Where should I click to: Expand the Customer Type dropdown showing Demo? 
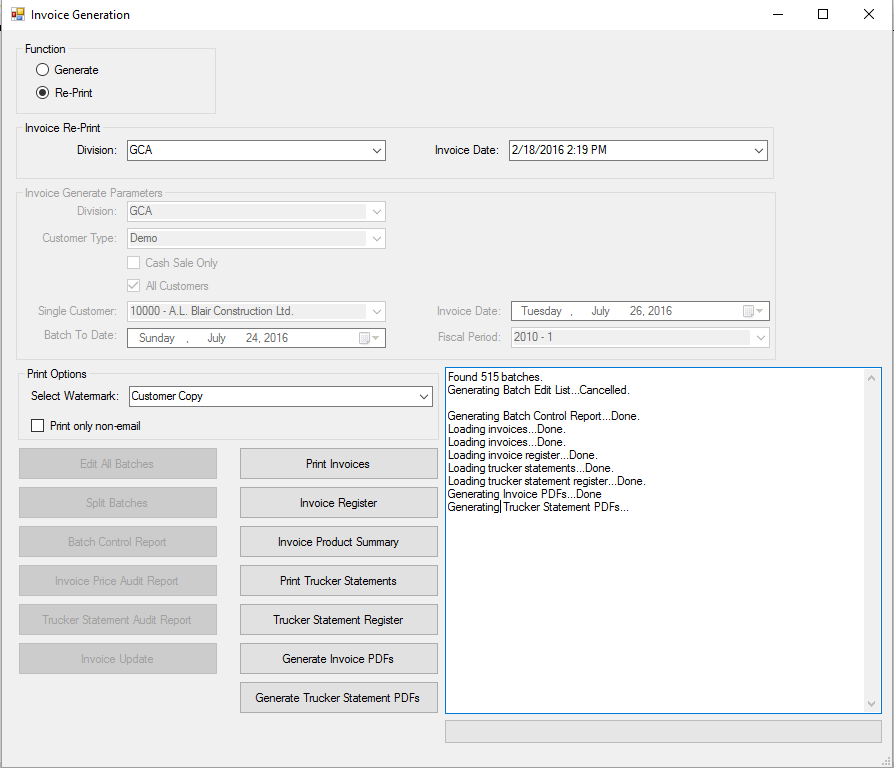click(256, 238)
